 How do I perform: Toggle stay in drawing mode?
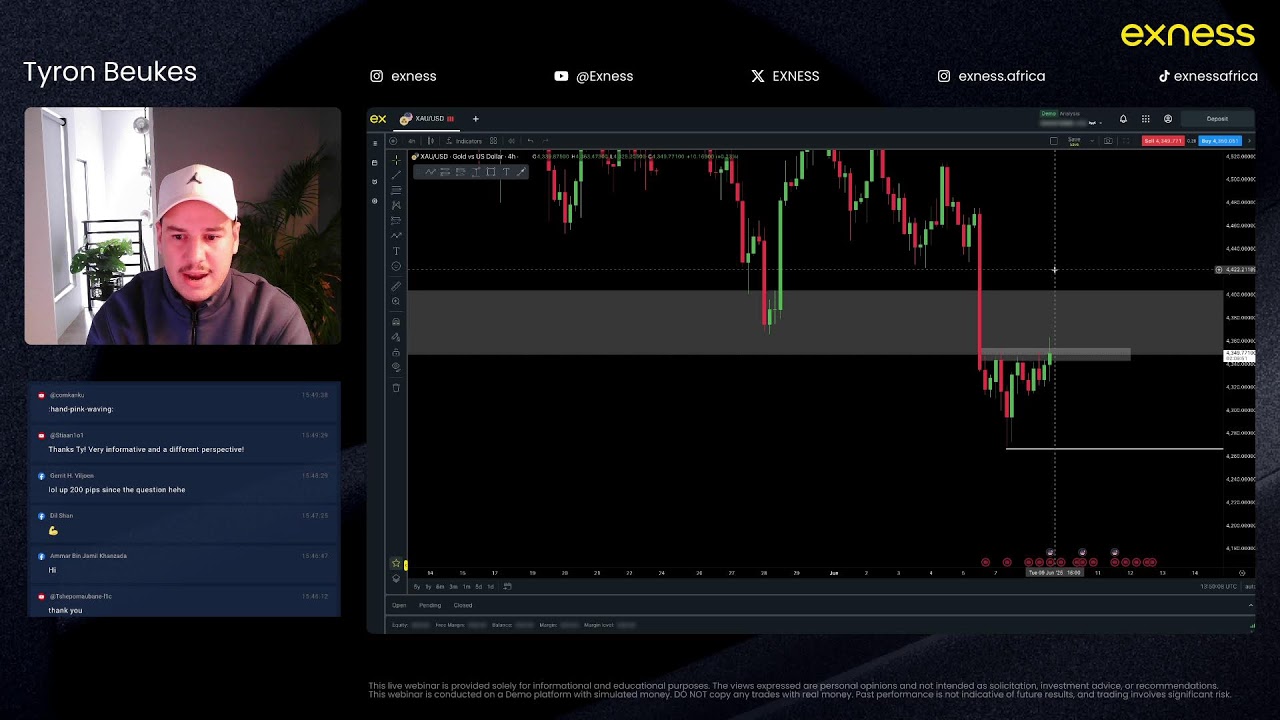(x=396, y=337)
